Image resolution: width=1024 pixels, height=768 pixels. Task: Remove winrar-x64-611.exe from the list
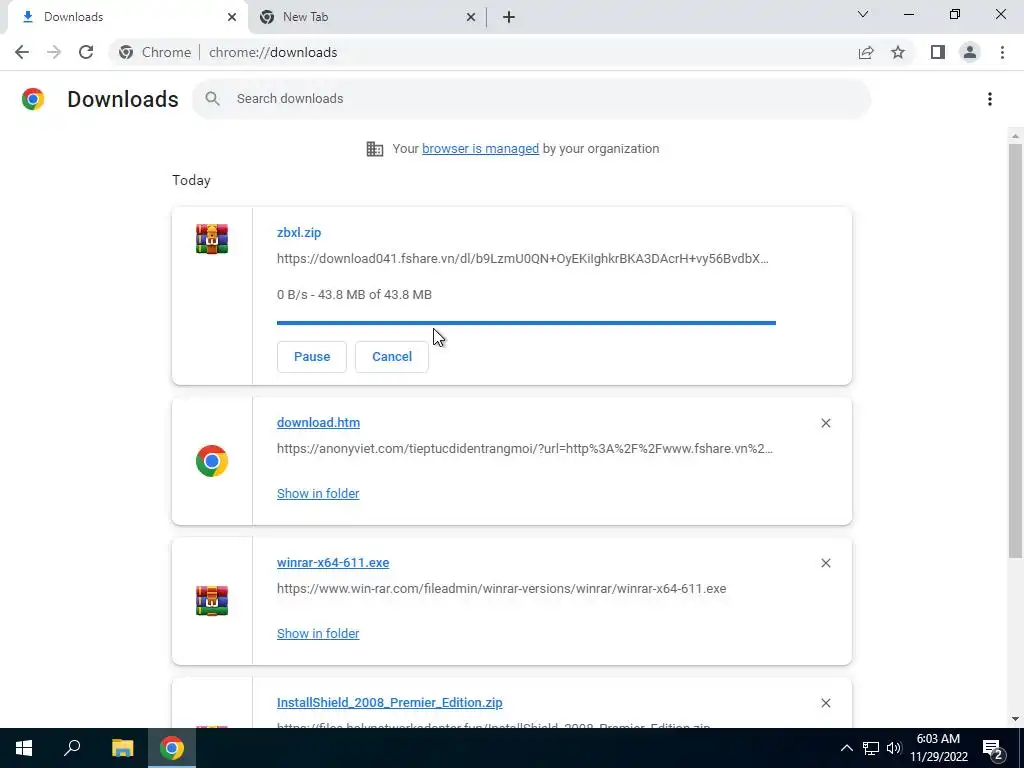coord(825,563)
